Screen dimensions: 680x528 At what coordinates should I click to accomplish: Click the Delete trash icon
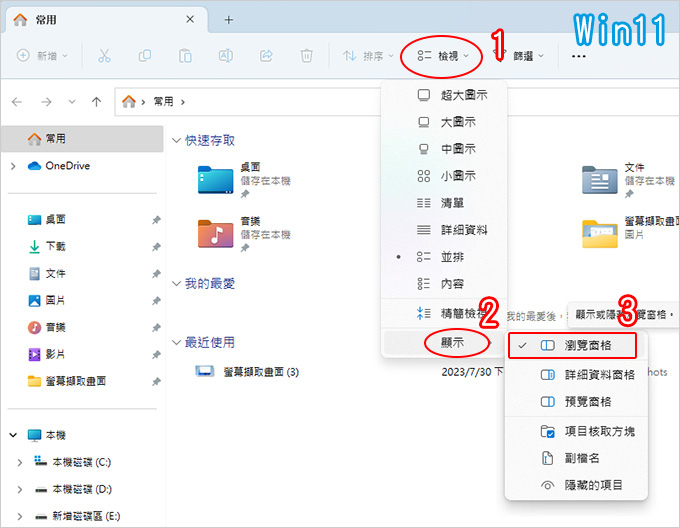pos(307,56)
